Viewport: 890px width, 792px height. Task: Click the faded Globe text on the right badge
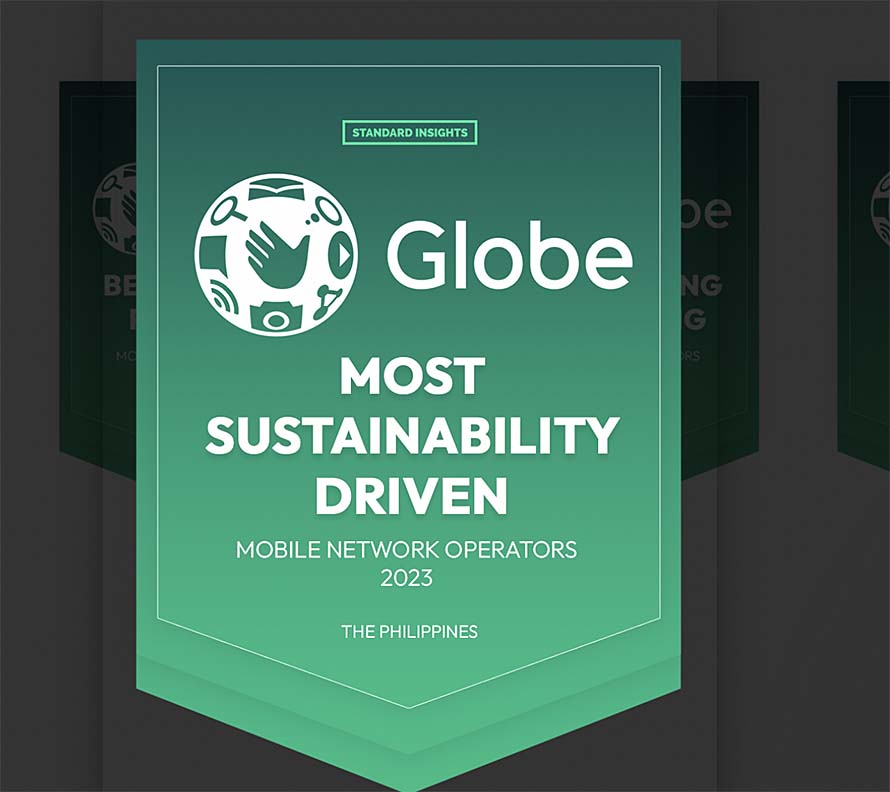[700, 212]
